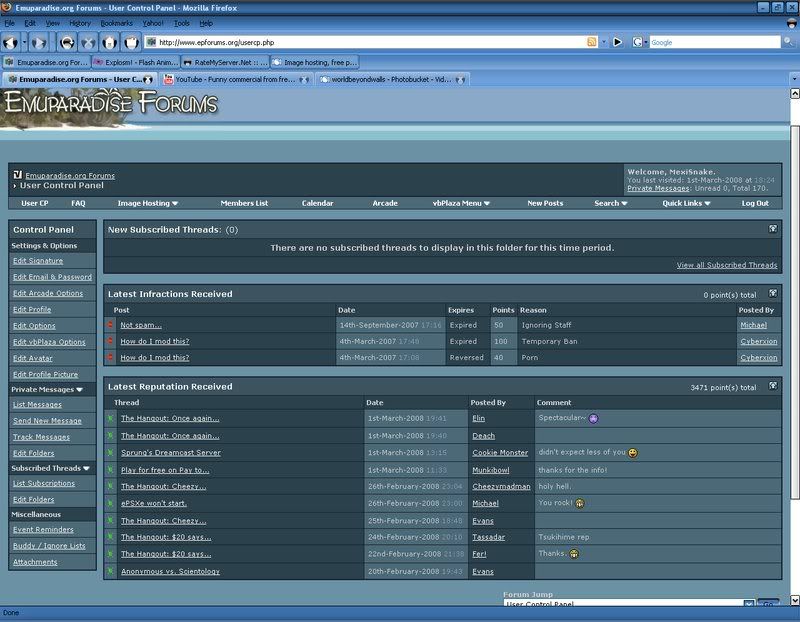Click the RSS feed icon in address bar
Screen dimensions: 800x622
point(591,42)
